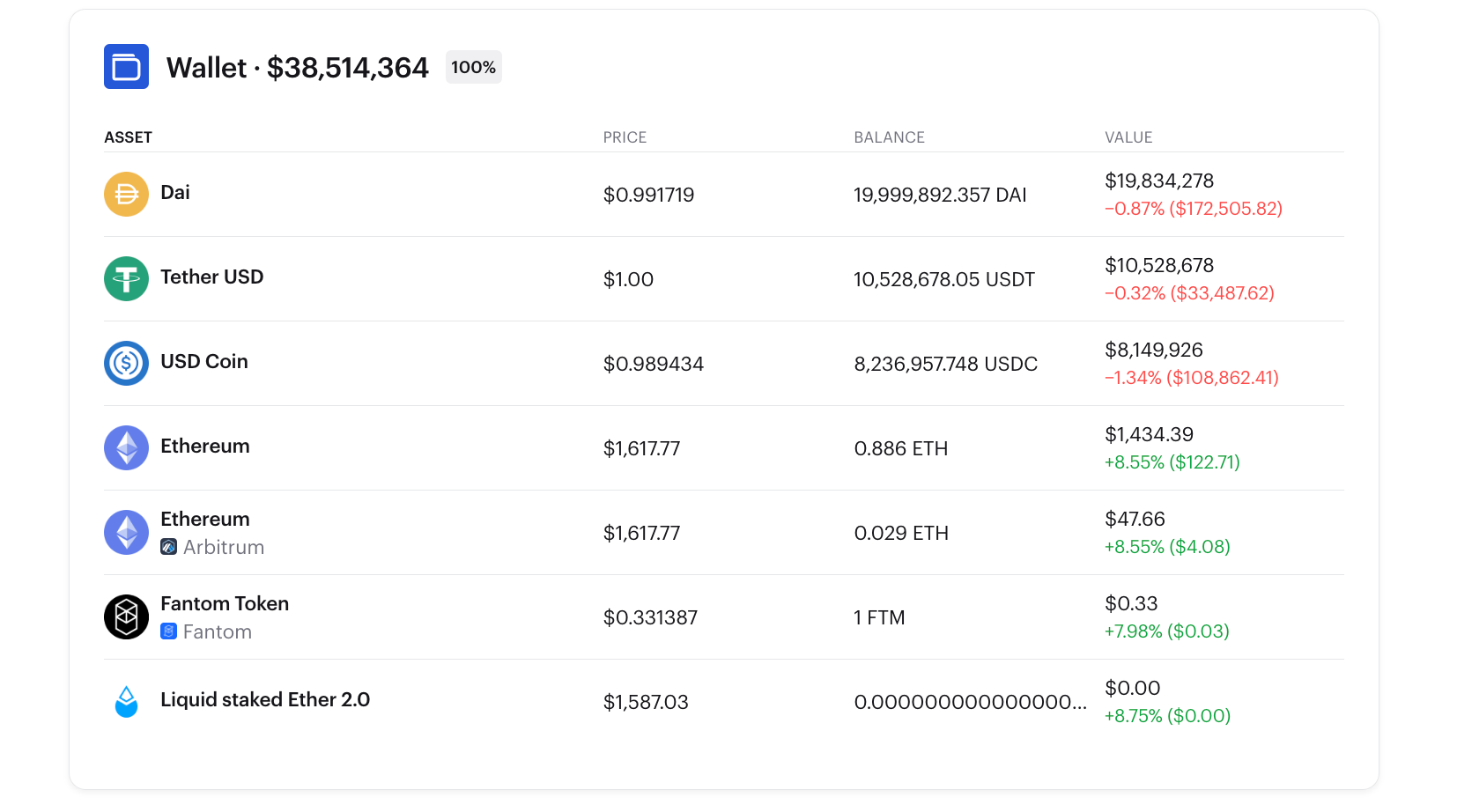Click the balance 19,999,892.357 DAI

940,195
